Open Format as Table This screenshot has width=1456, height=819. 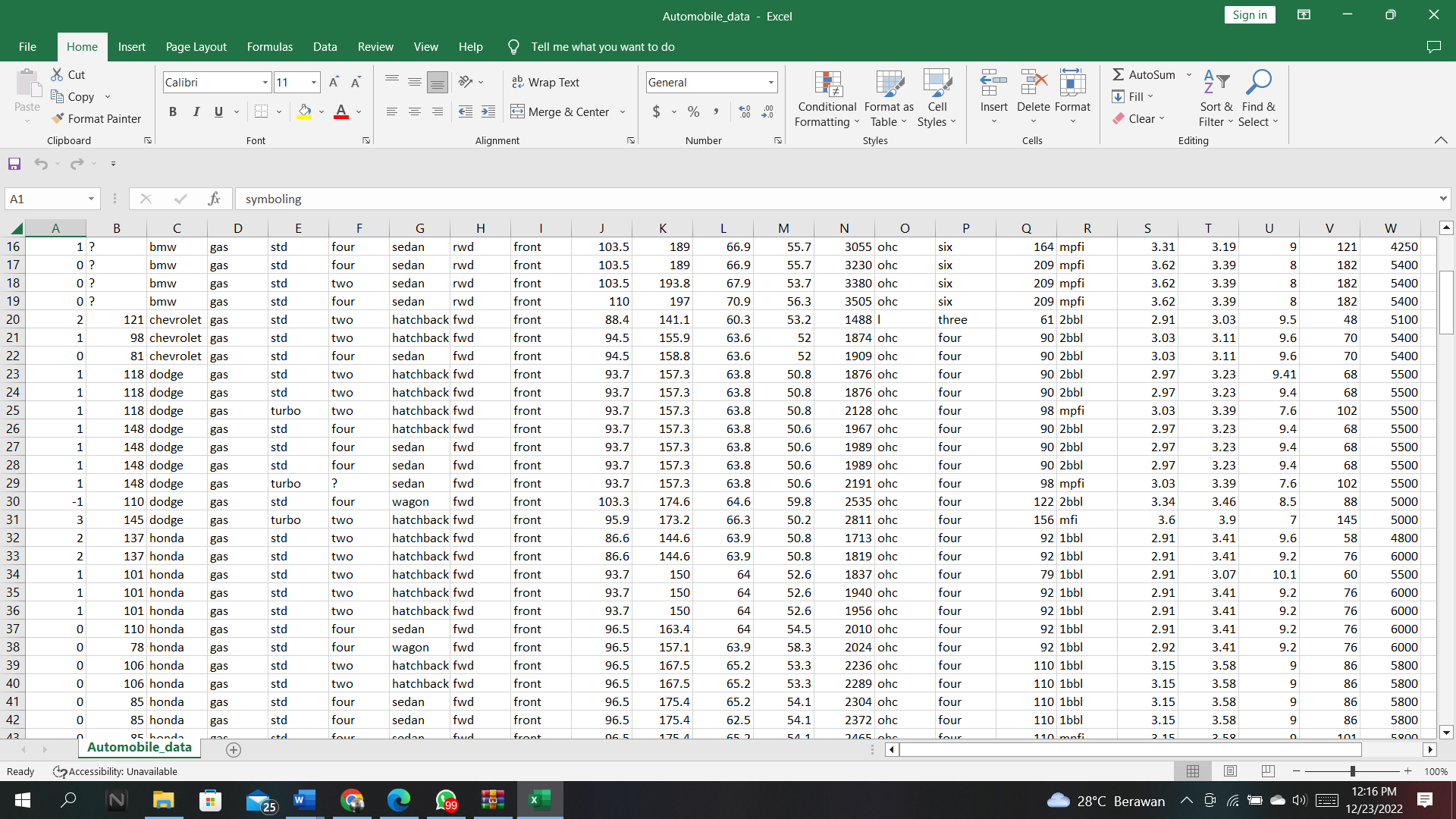889,99
